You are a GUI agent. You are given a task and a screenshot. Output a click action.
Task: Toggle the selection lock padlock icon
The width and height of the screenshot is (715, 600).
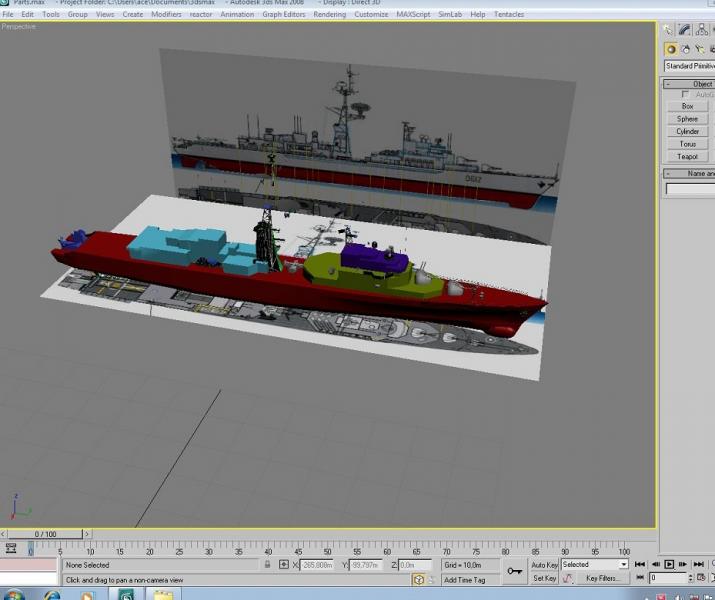click(268, 564)
